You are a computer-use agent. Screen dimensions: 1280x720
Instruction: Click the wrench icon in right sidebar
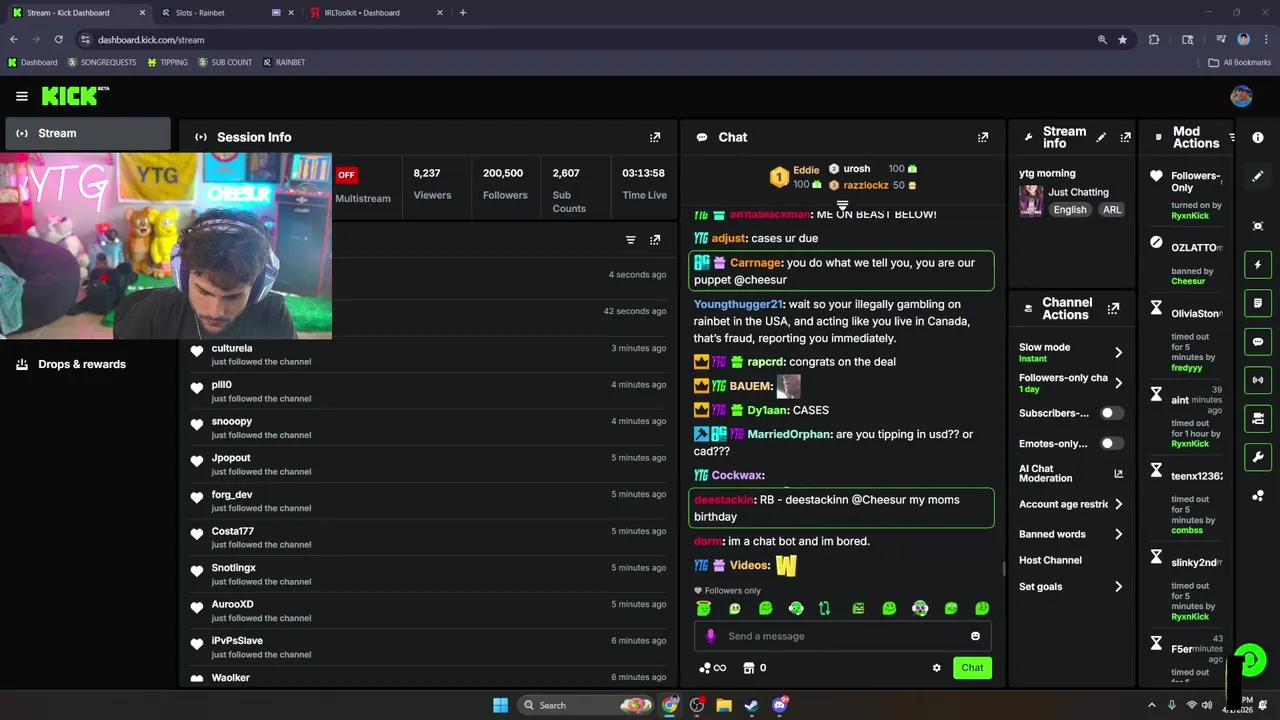(x=1258, y=457)
